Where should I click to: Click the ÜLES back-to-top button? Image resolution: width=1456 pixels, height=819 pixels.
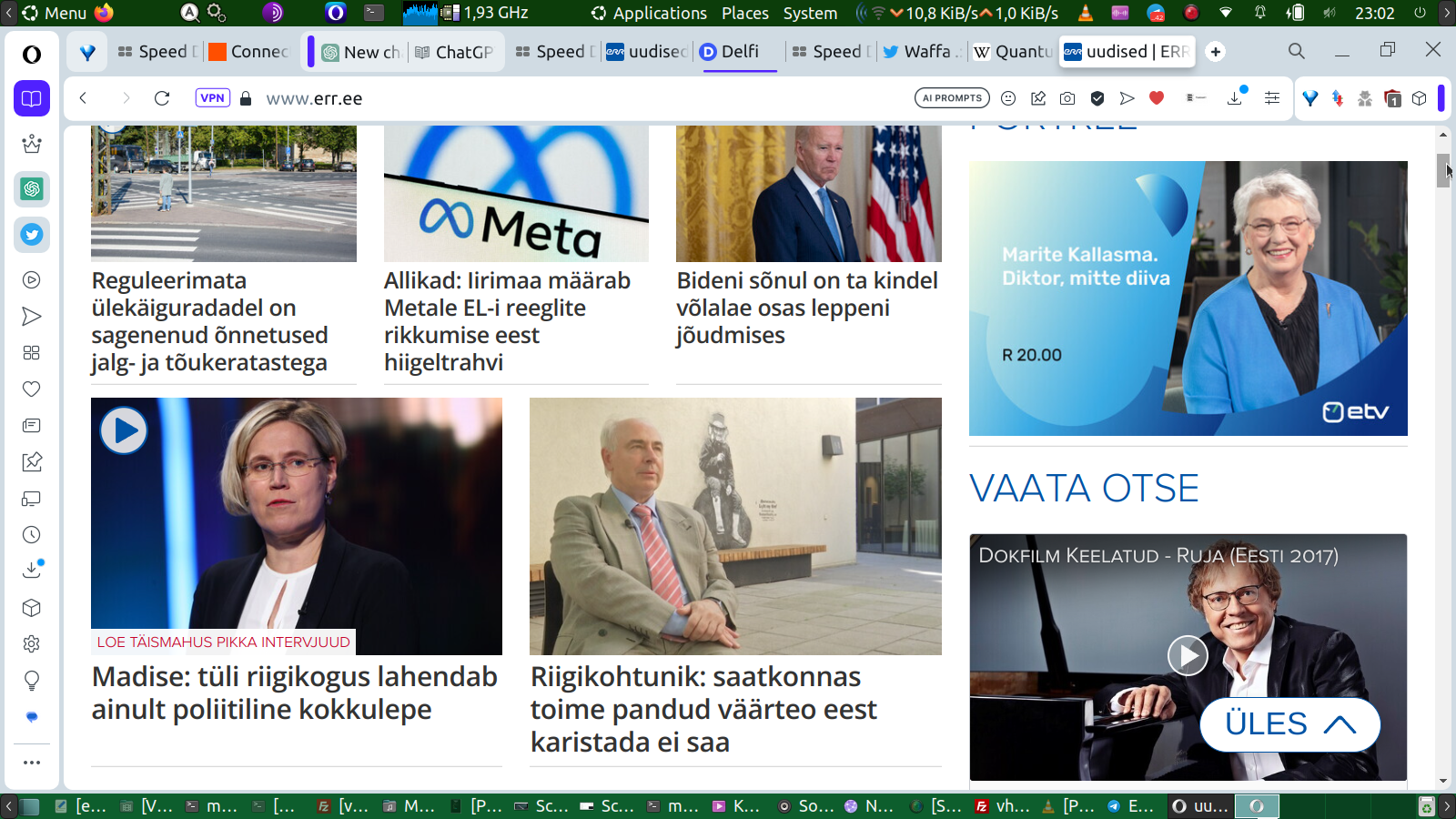pyautogui.click(x=1289, y=724)
